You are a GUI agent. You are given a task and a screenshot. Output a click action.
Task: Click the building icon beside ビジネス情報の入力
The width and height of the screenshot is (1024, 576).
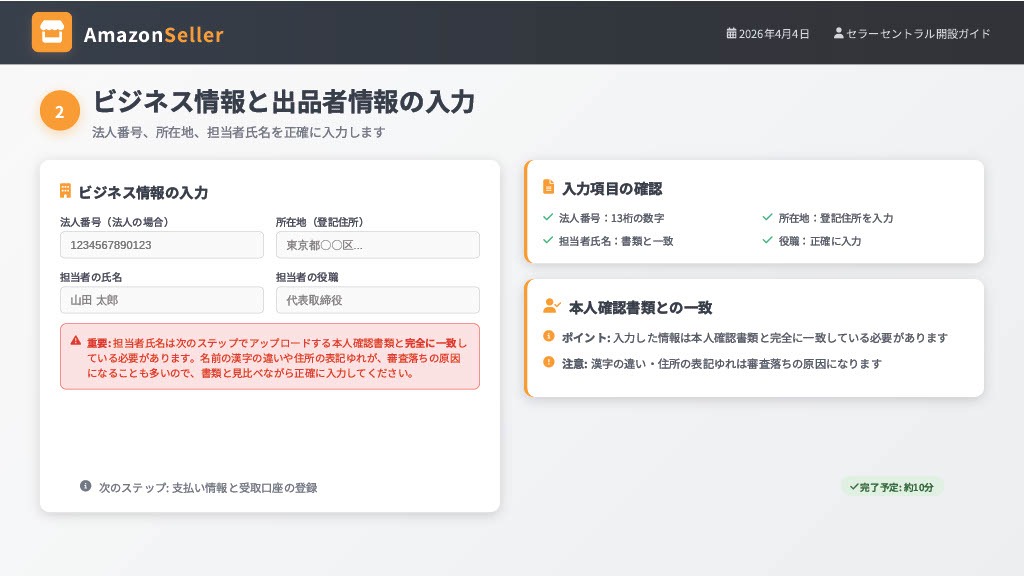coord(66,191)
